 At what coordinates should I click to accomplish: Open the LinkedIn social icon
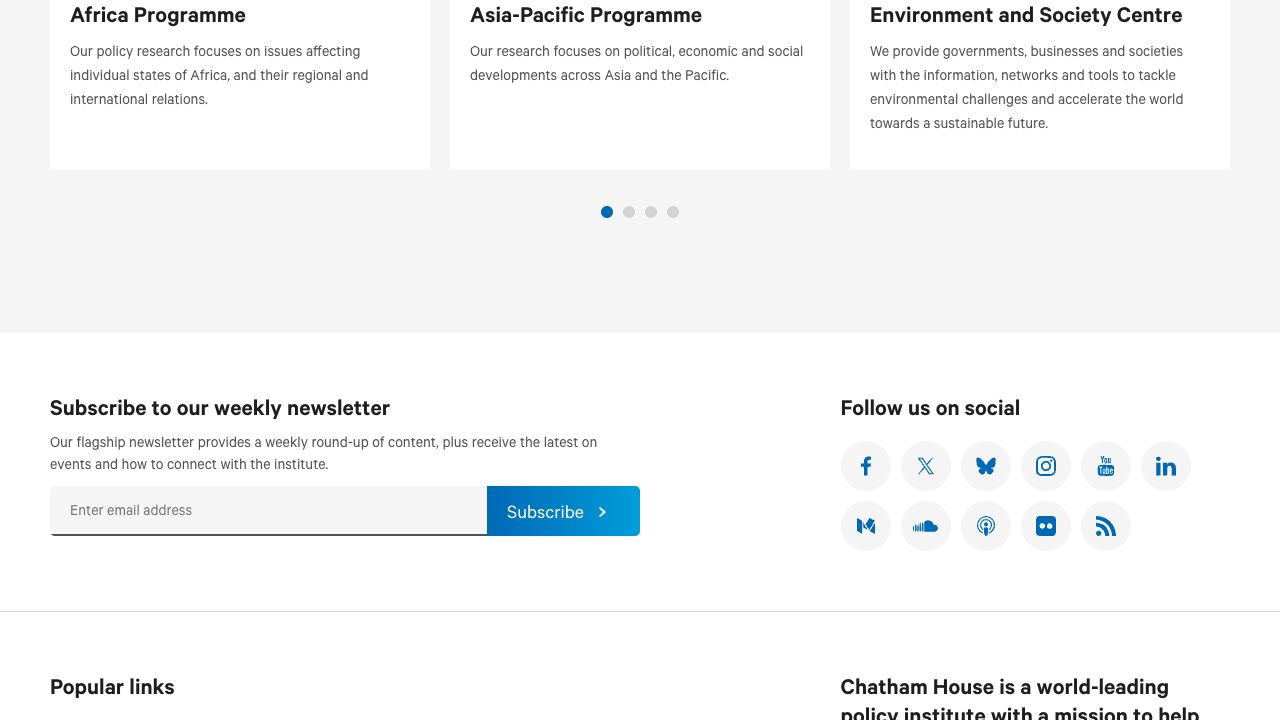1166,466
